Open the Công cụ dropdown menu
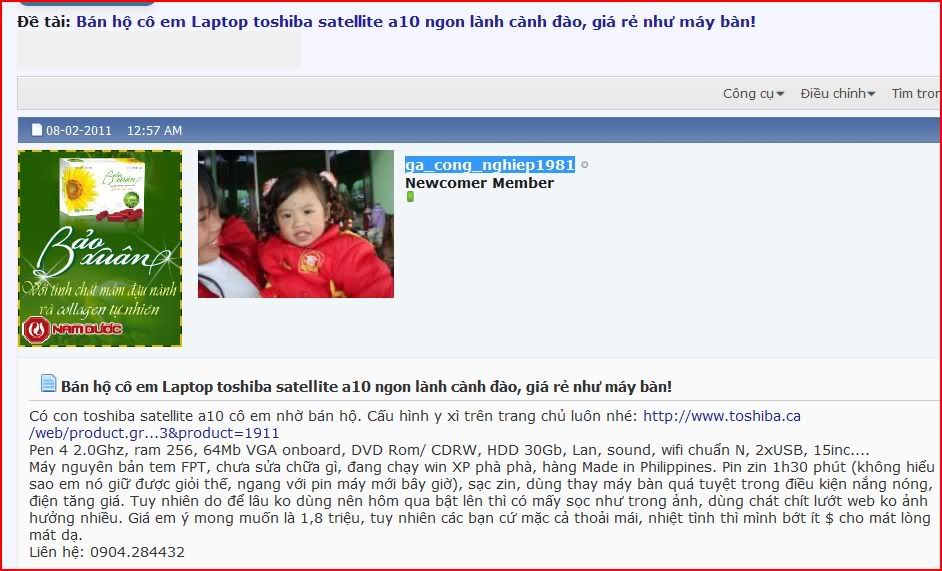The height and width of the screenshot is (571, 942). (753, 94)
